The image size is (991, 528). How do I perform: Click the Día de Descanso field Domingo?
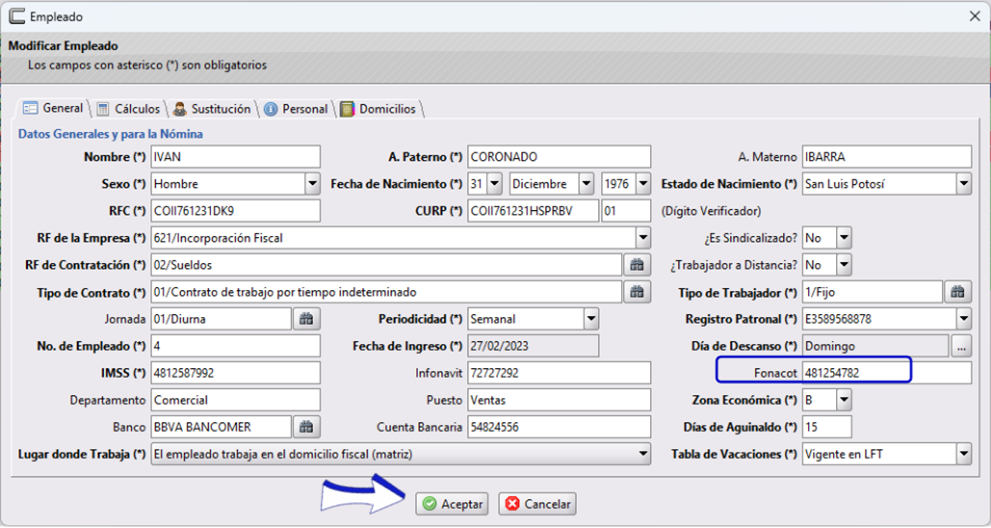(876, 347)
